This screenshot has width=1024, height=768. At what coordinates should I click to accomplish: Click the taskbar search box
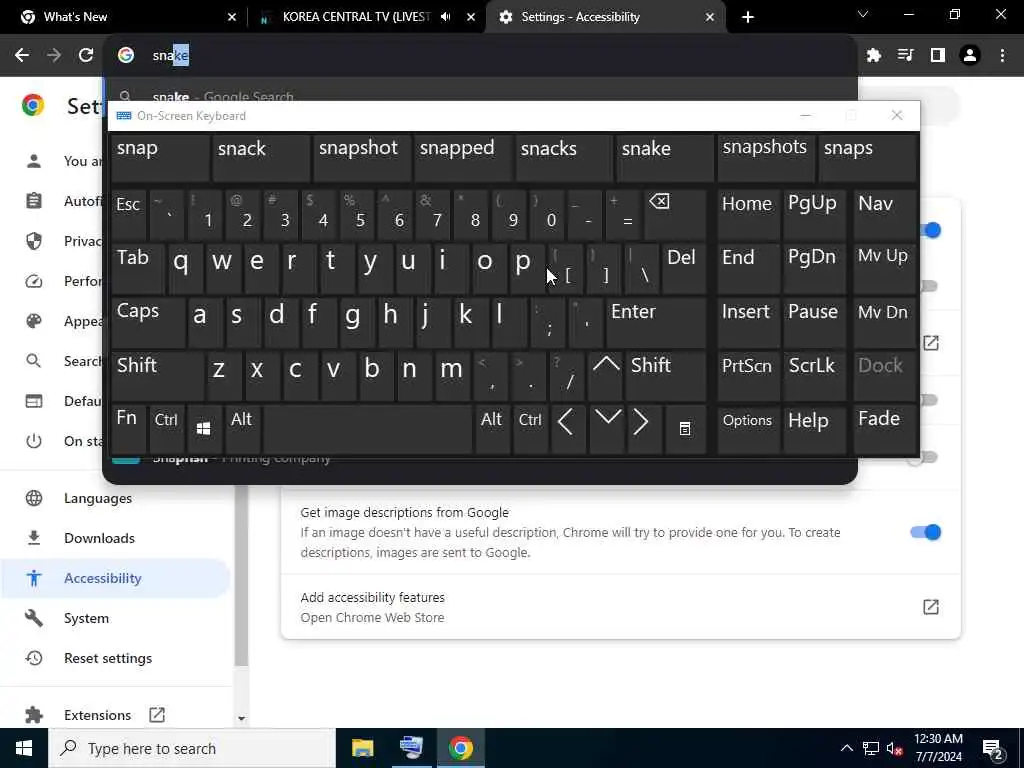point(192,748)
